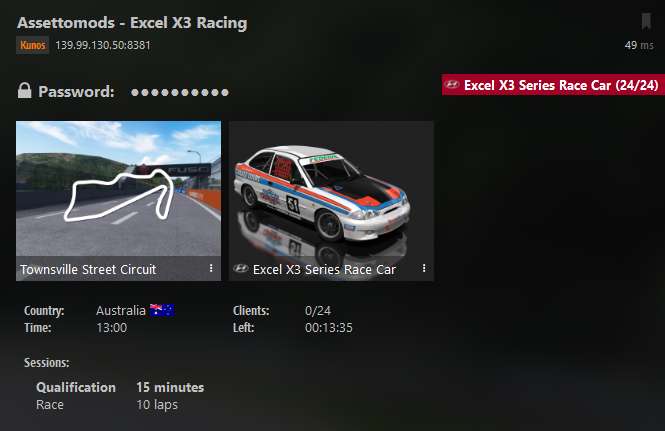Select the server address 139.99.130.50:8381
The width and height of the screenshot is (665, 431).
[x=103, y=45]
